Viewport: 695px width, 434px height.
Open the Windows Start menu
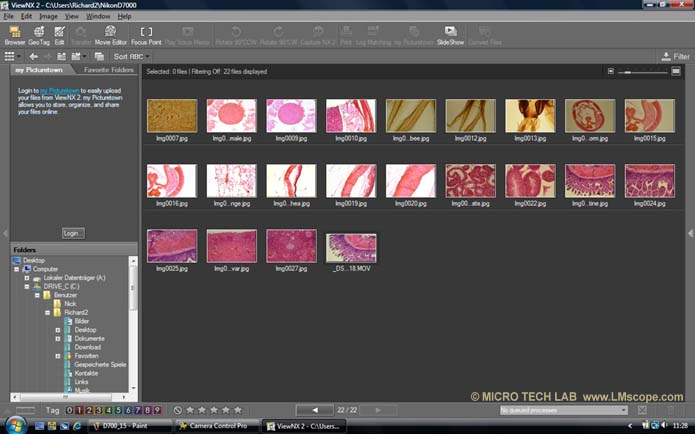15,426
